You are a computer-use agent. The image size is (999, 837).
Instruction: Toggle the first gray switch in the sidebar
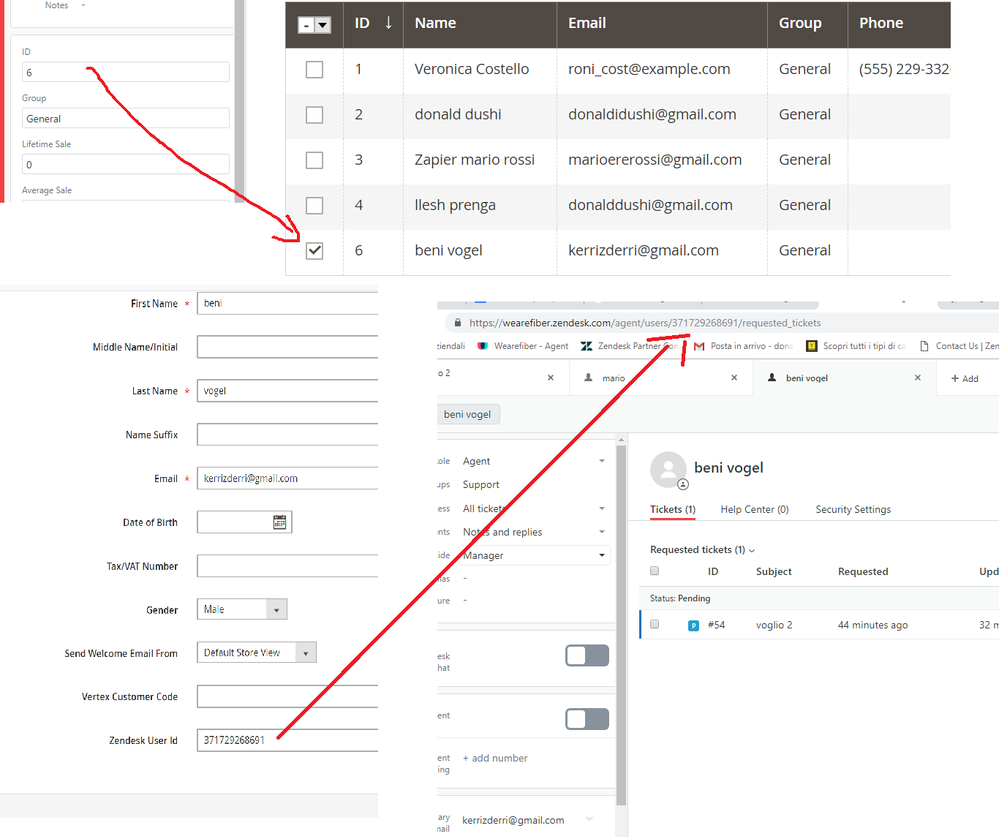587,655
